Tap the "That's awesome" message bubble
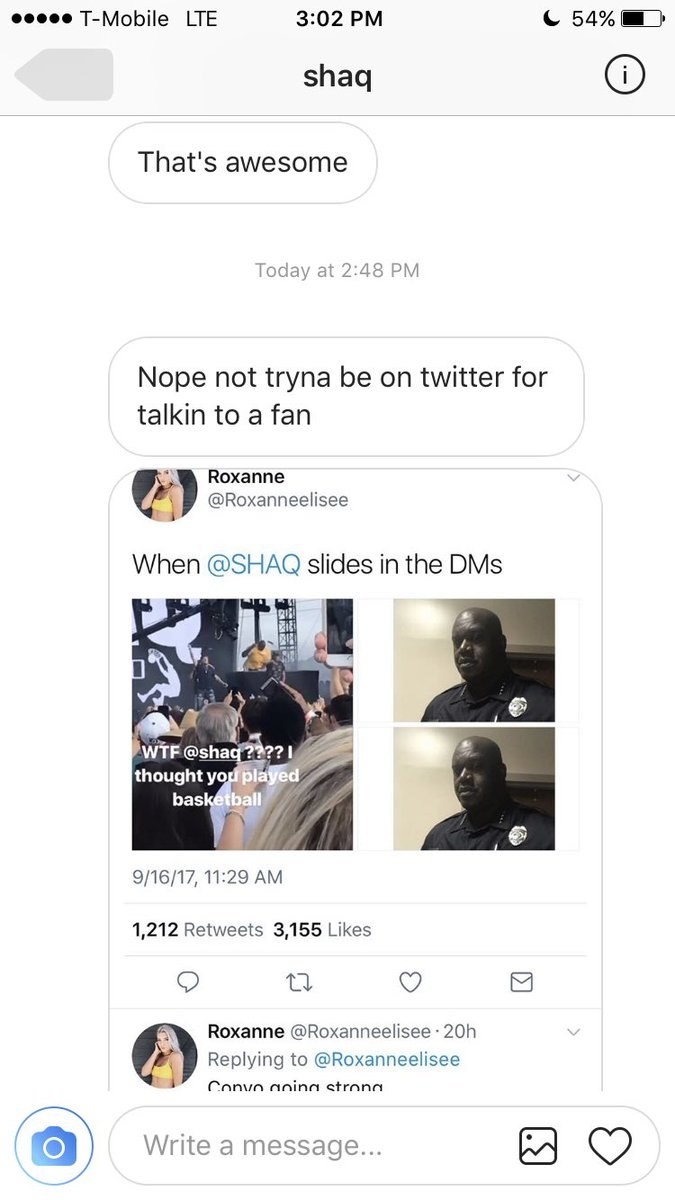The height and width of the screenshot is (1200, 675). tap(243, 162)
